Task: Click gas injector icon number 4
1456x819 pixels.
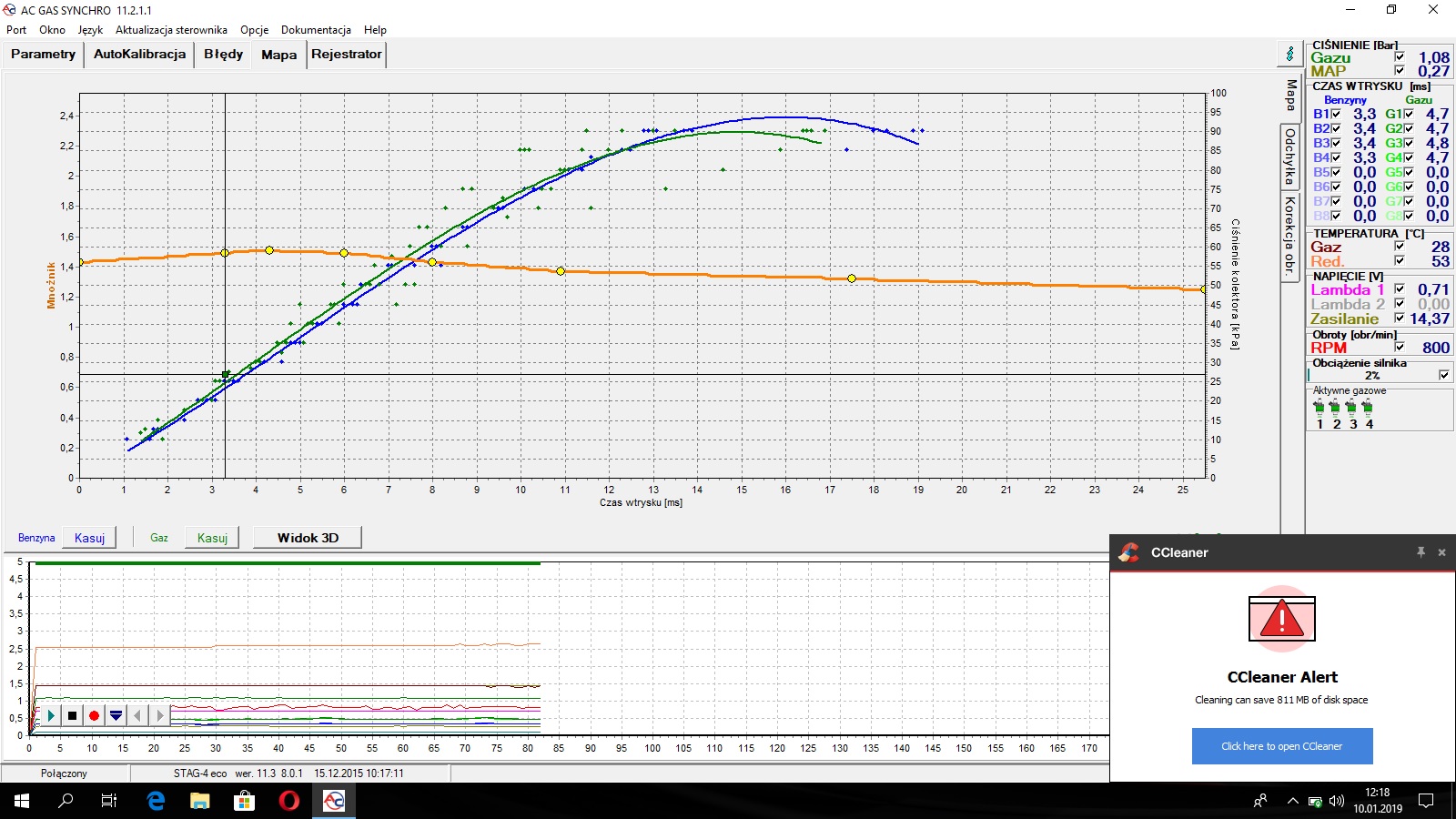Action: [1368, 408]
